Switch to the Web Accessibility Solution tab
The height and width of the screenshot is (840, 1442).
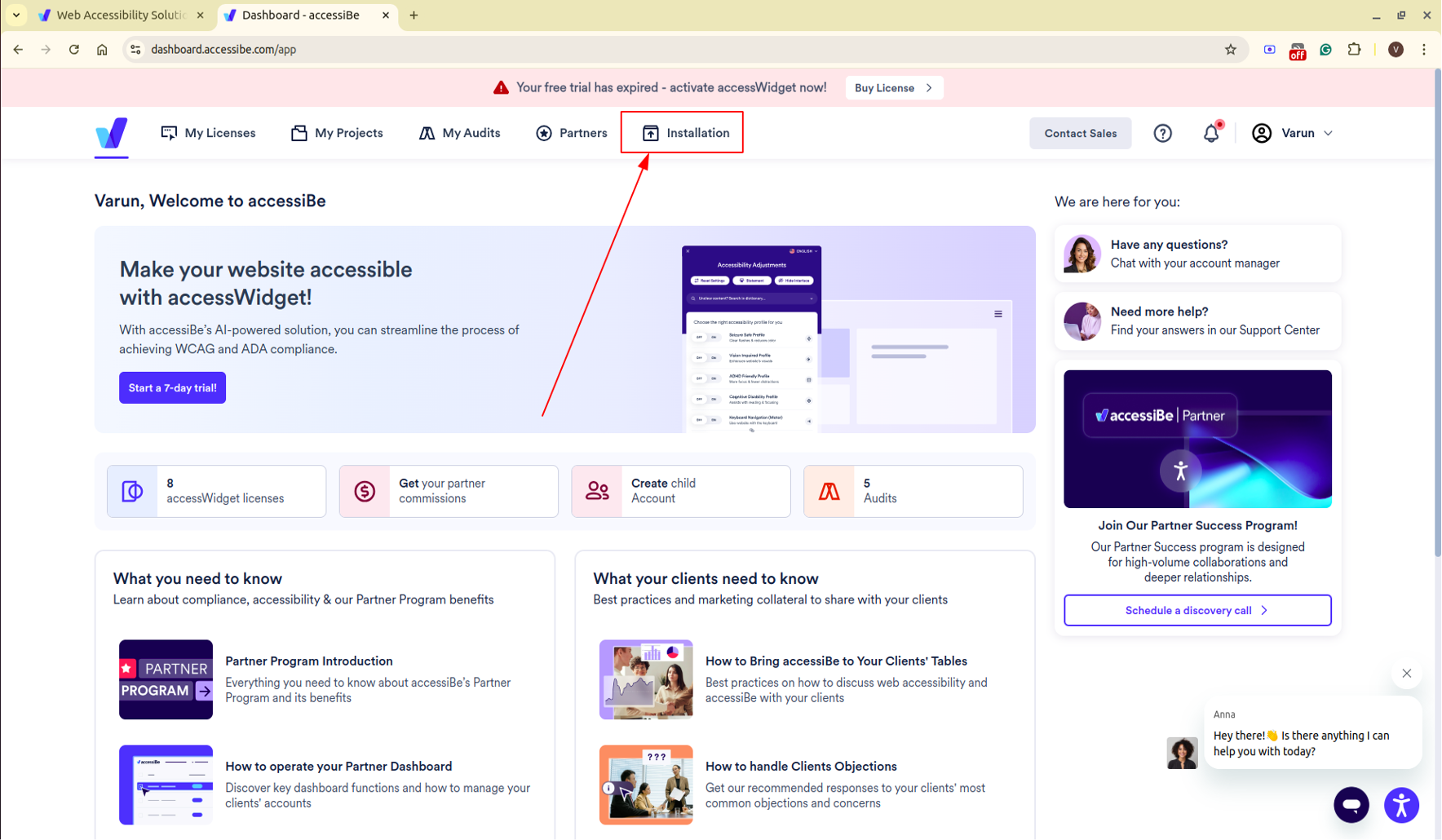click(121, 15)
